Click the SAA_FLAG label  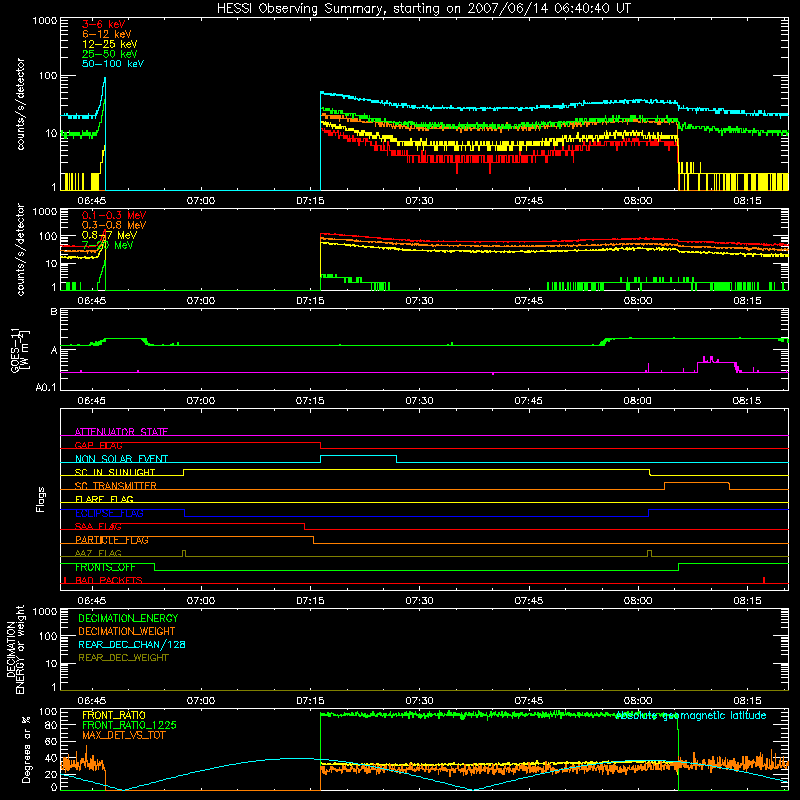click(98, 526)
